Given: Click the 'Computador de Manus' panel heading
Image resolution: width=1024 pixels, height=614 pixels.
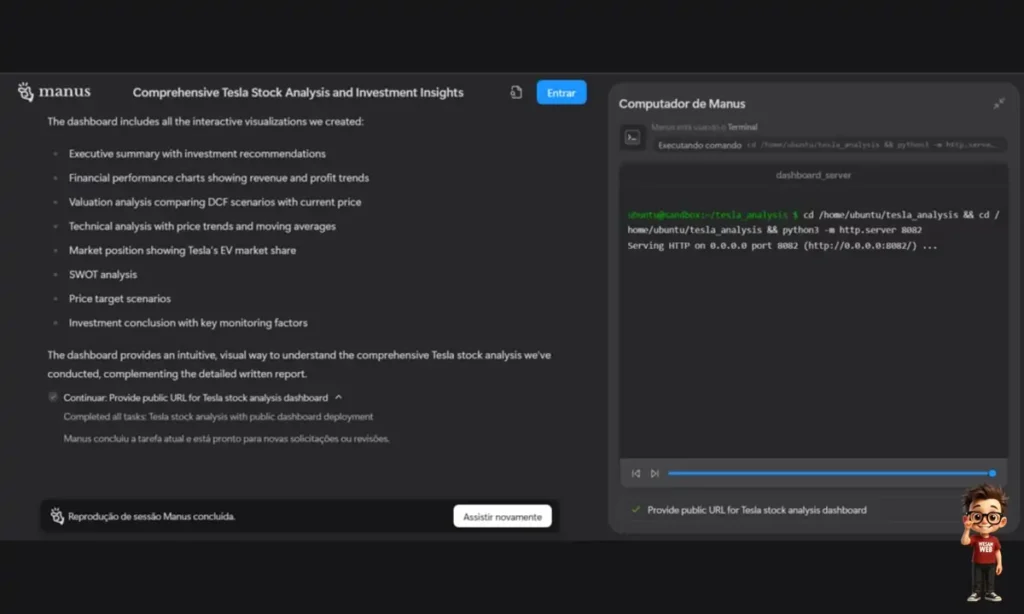Looking at the screenshot, I should click(x=682, y=103).
